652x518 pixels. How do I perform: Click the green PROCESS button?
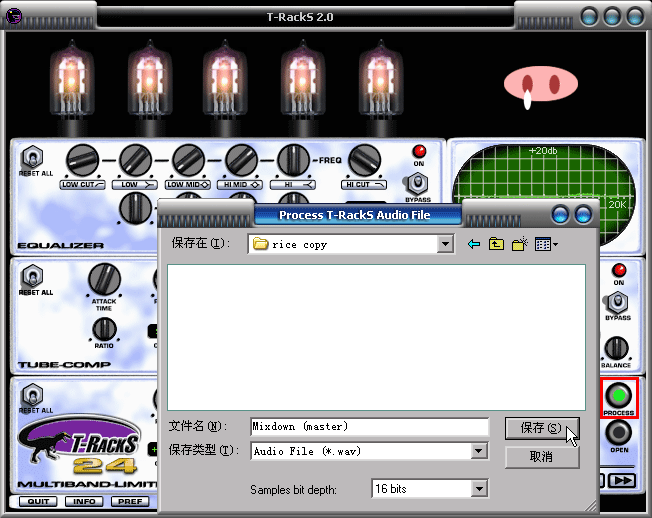pos(619,395)
